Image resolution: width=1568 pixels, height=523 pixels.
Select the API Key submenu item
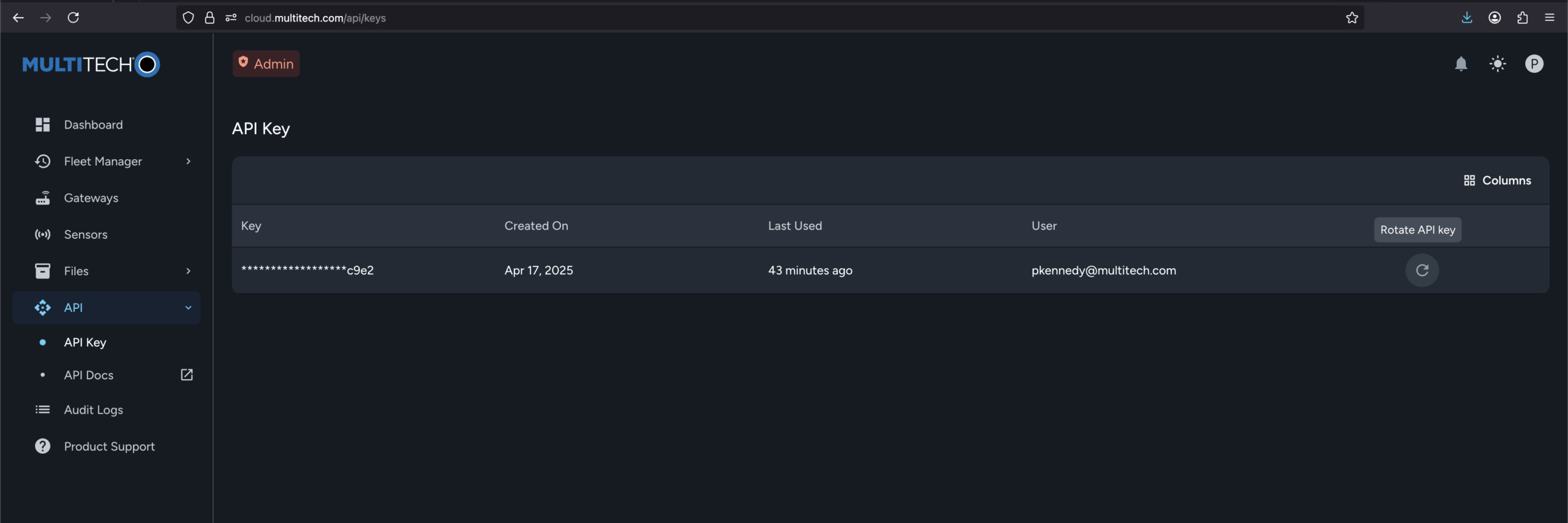coord(85,342)
